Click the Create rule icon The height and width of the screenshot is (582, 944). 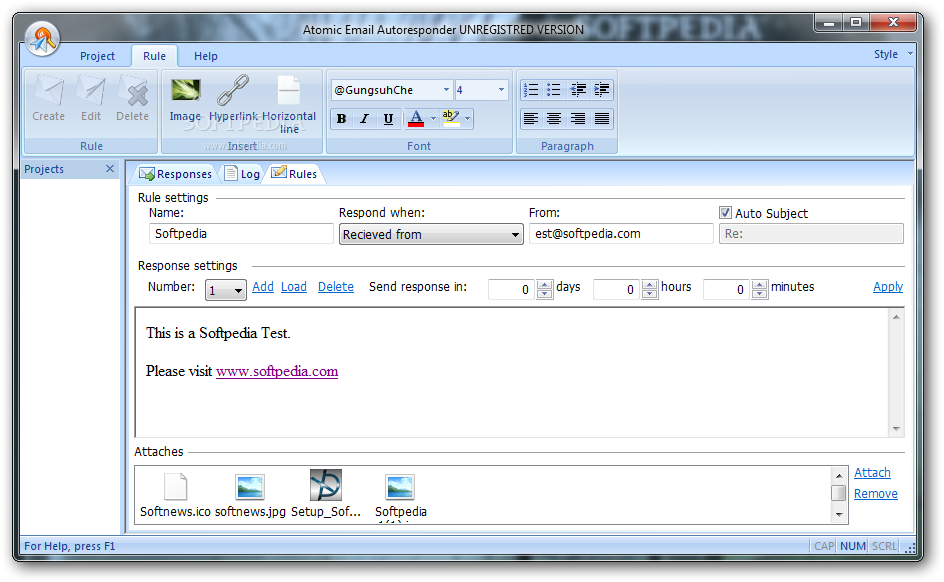pos(48,98)
